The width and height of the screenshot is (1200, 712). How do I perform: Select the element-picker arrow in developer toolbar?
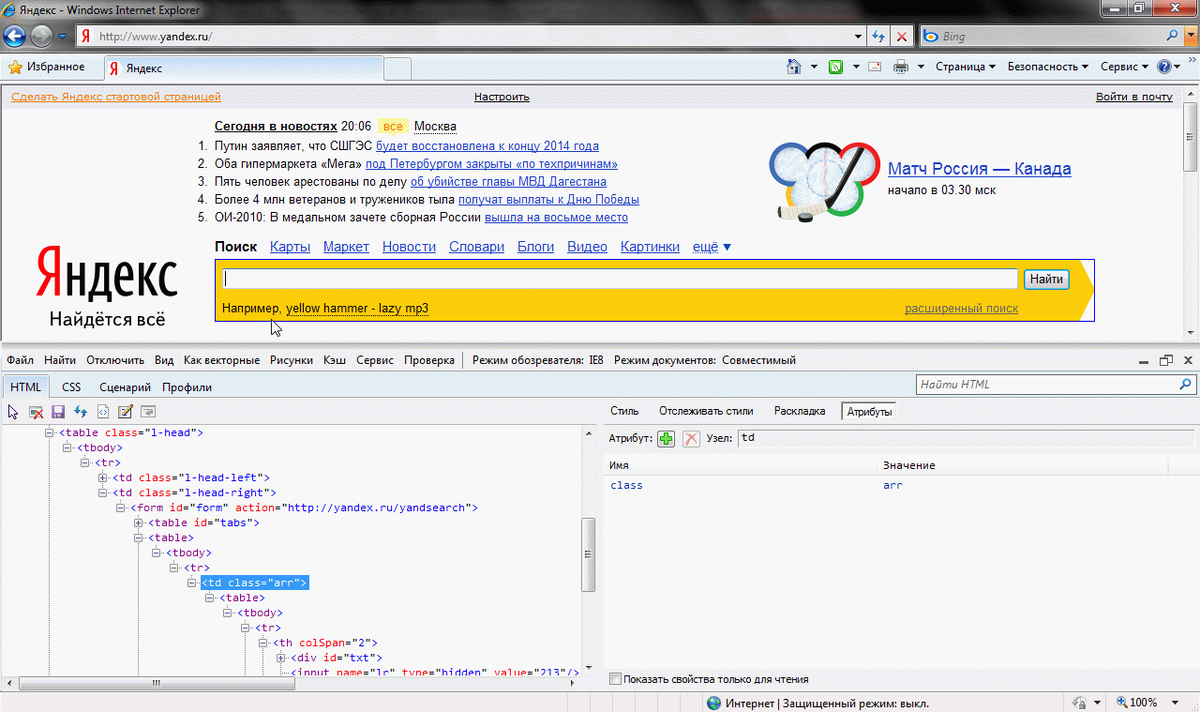click(13, 411)
